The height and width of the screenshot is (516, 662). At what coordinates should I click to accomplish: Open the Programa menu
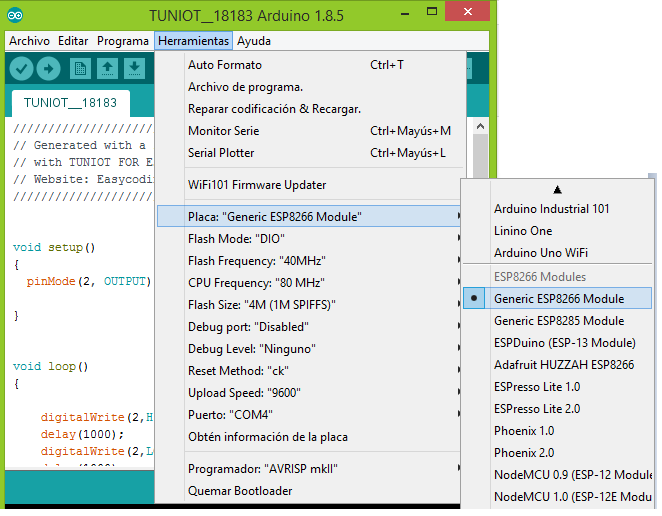coord(123,41)
